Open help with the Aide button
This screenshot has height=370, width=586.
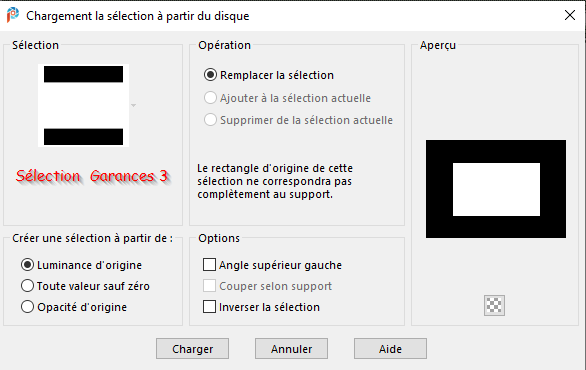(x=390, y=349)
